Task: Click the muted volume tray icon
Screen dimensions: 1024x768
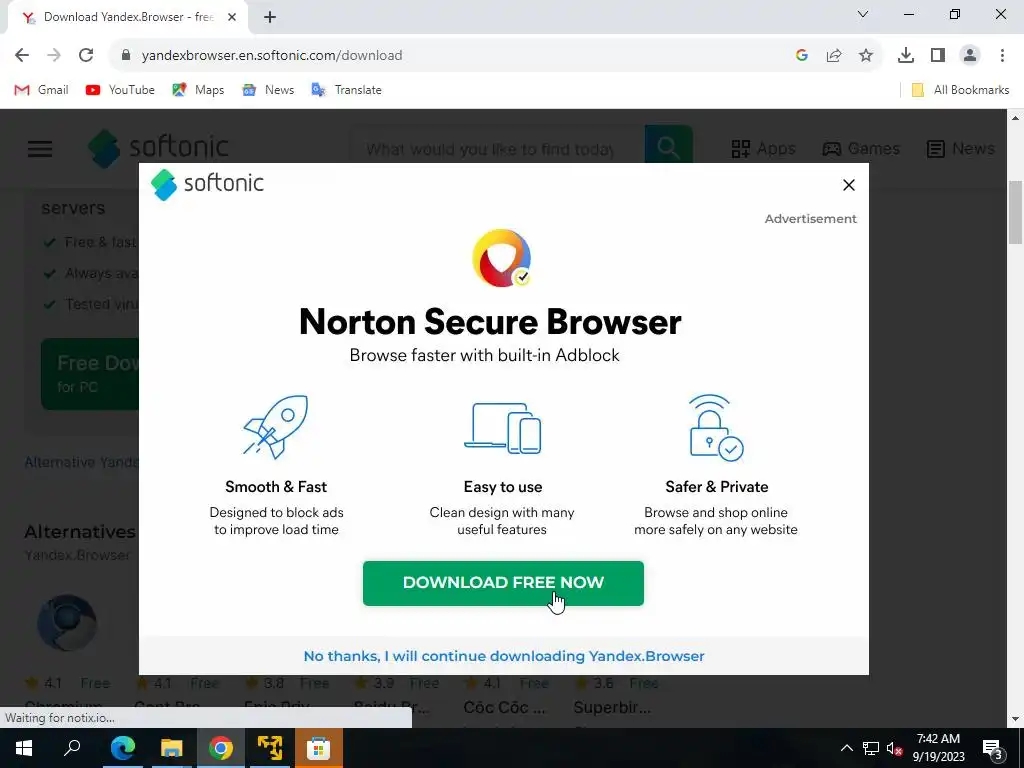Action: [x=894, y=748]
